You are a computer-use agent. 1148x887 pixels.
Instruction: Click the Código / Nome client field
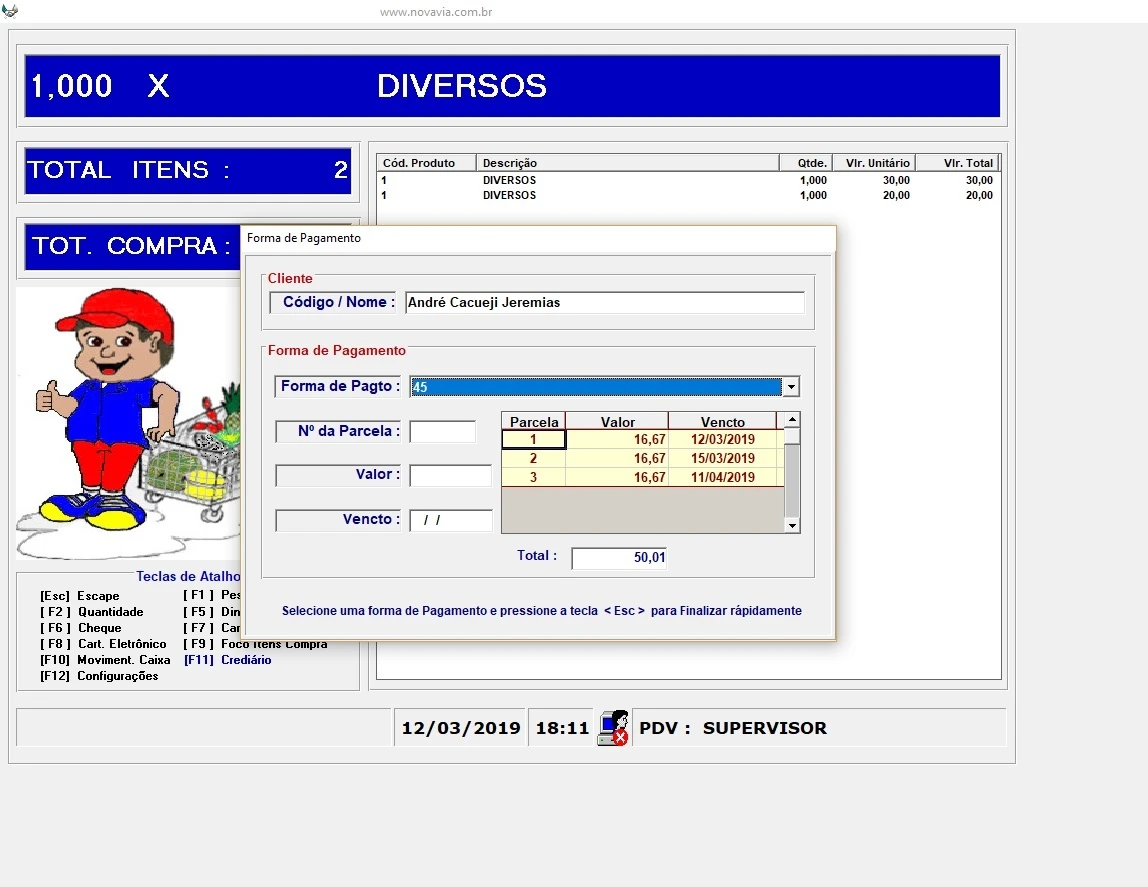pos(604,303)
